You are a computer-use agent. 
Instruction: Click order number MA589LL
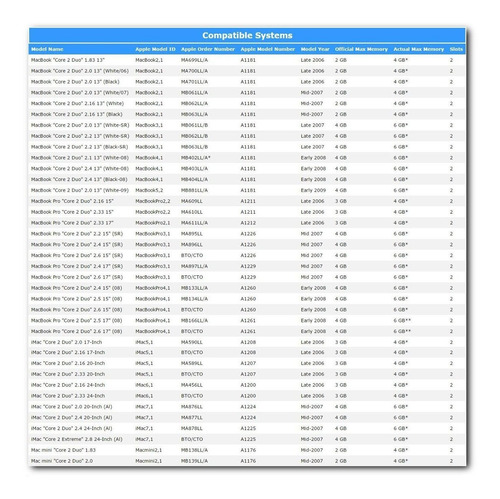tap(192, 363)
